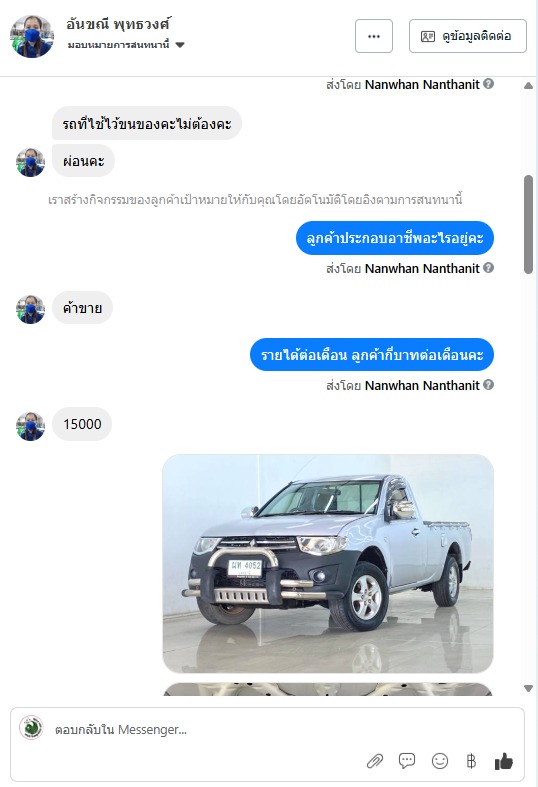This screenshot has height=787, width=538.
Task: Click the page logo beside reply box
Action: pos(31,728)
